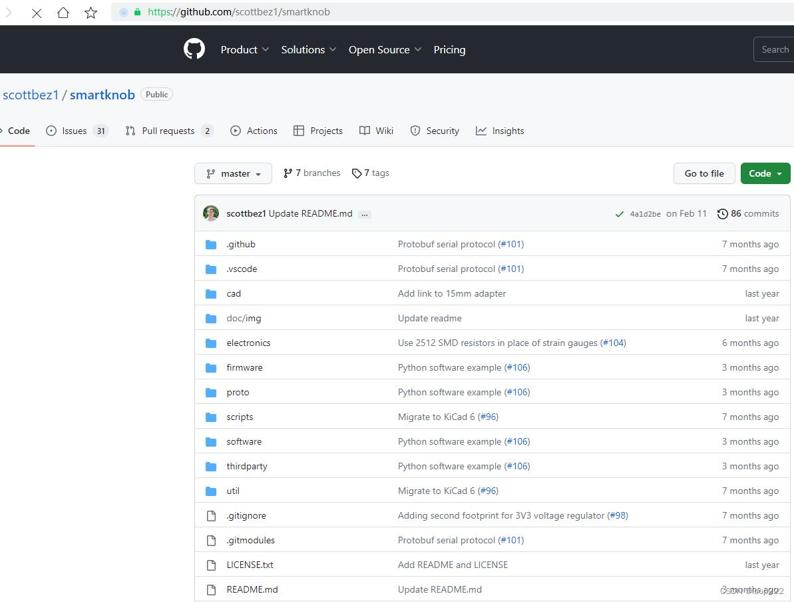Open the Insights tab

click(500, 131)
